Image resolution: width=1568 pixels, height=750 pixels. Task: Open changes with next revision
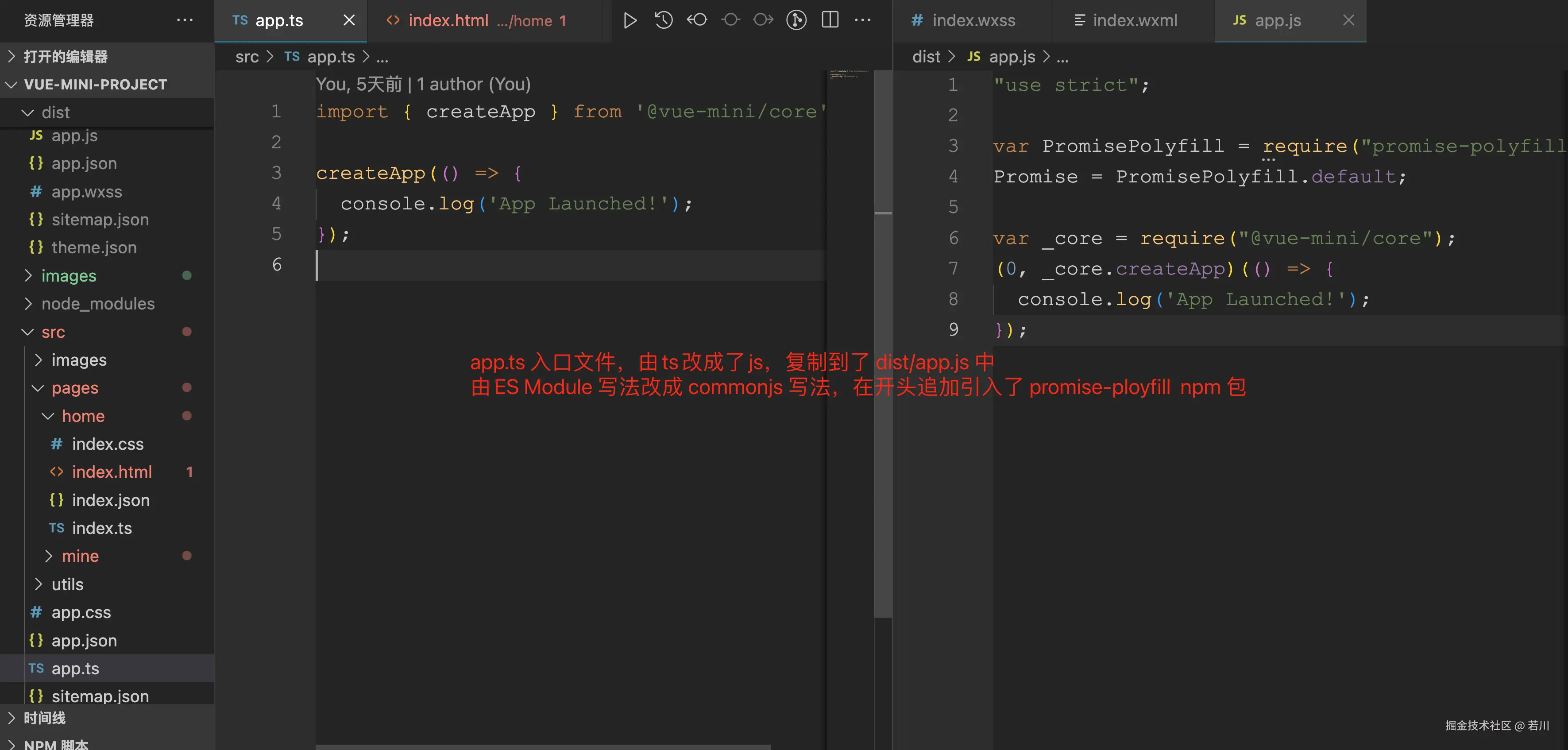[762, 19]
